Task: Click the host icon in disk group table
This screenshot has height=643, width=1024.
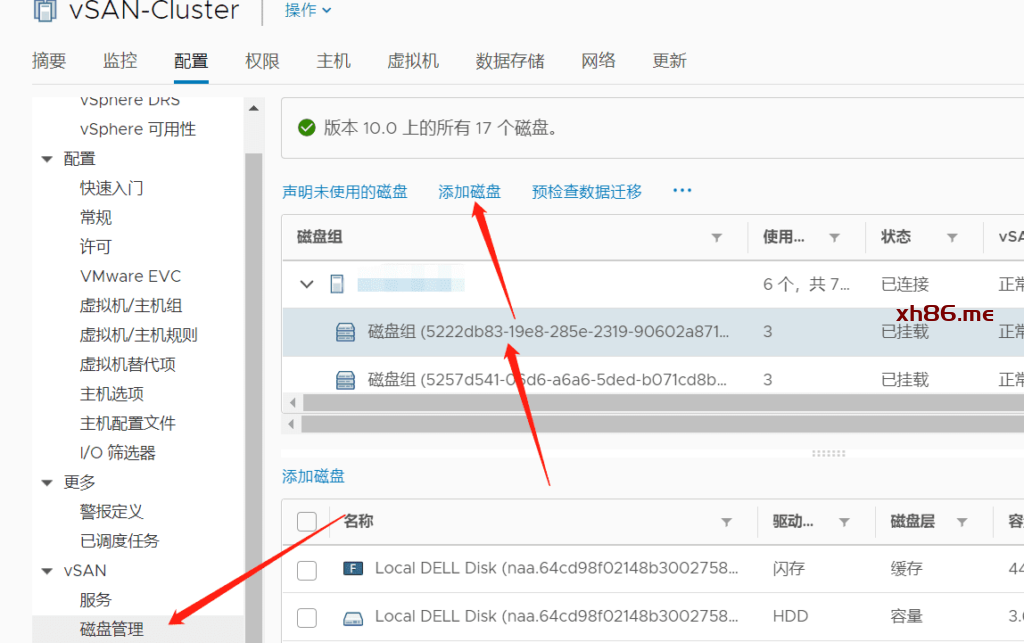Action: 337,284
